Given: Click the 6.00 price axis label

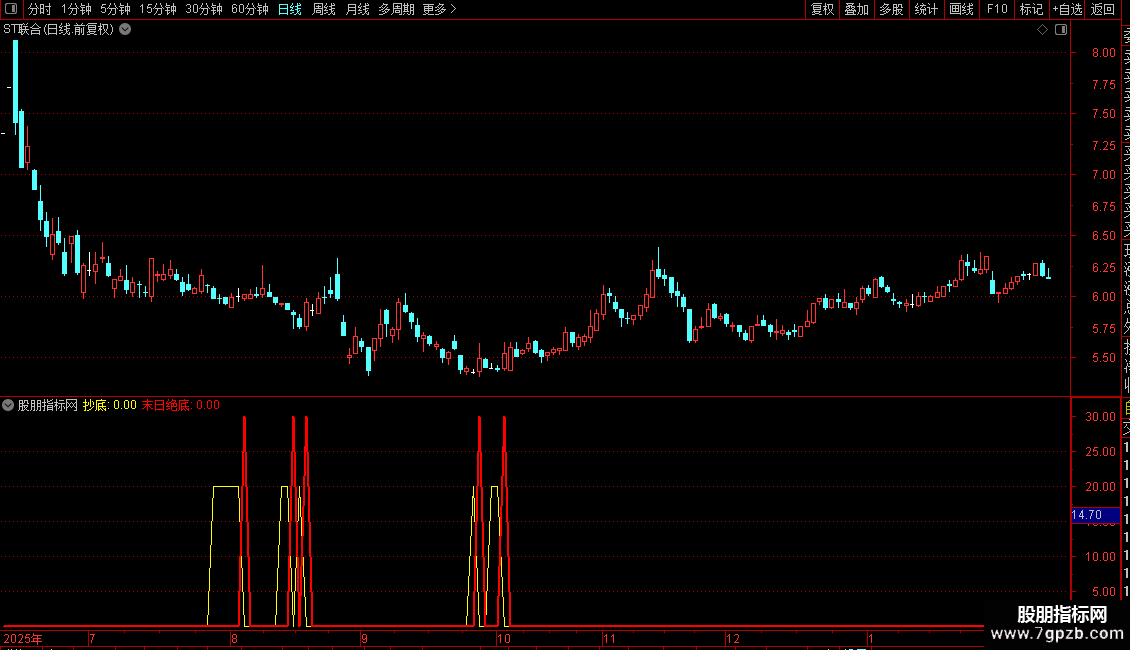Looking at the screenshot, I should click(1103, 296).
